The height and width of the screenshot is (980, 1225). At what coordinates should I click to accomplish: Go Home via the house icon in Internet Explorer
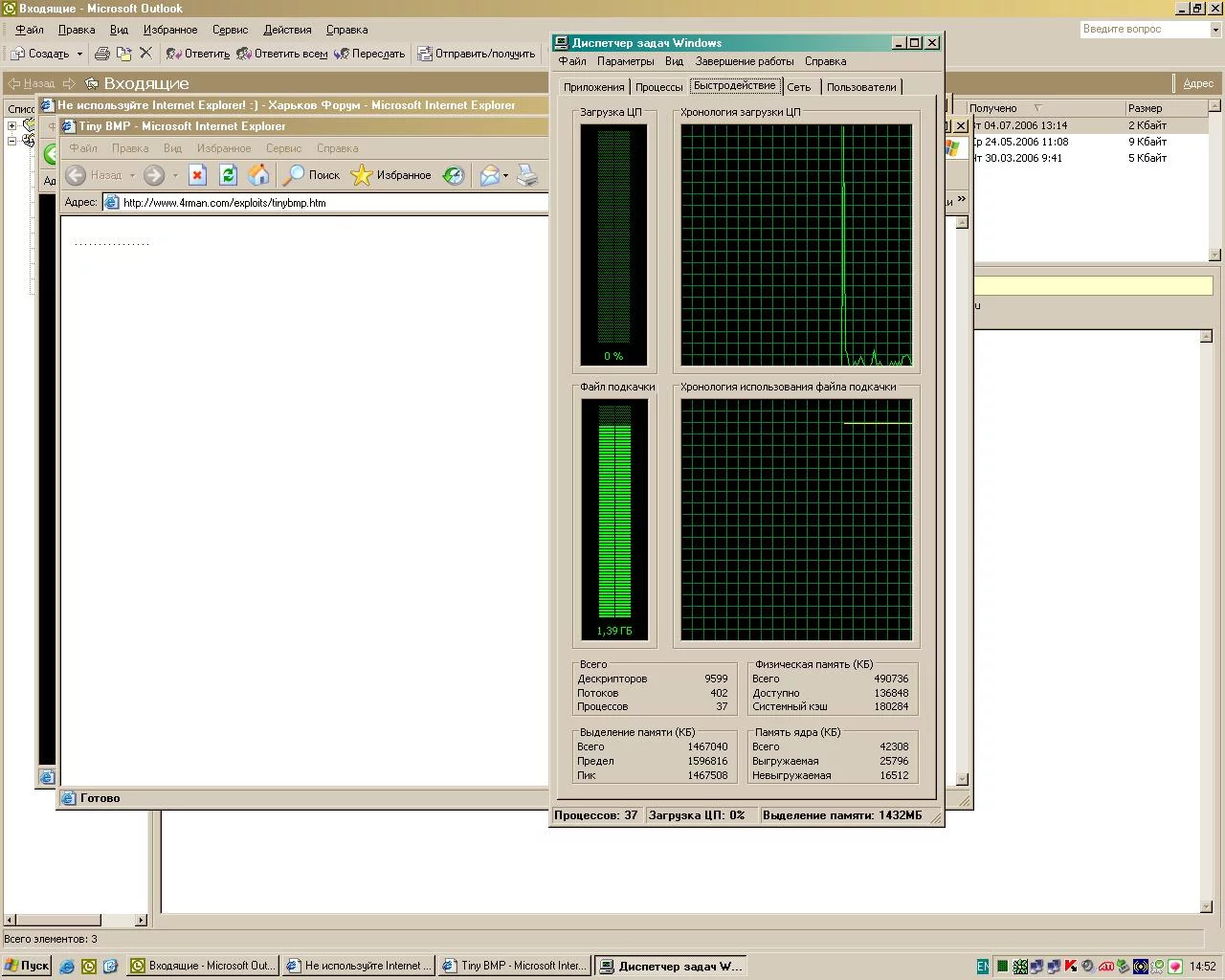tap(258, 175)
